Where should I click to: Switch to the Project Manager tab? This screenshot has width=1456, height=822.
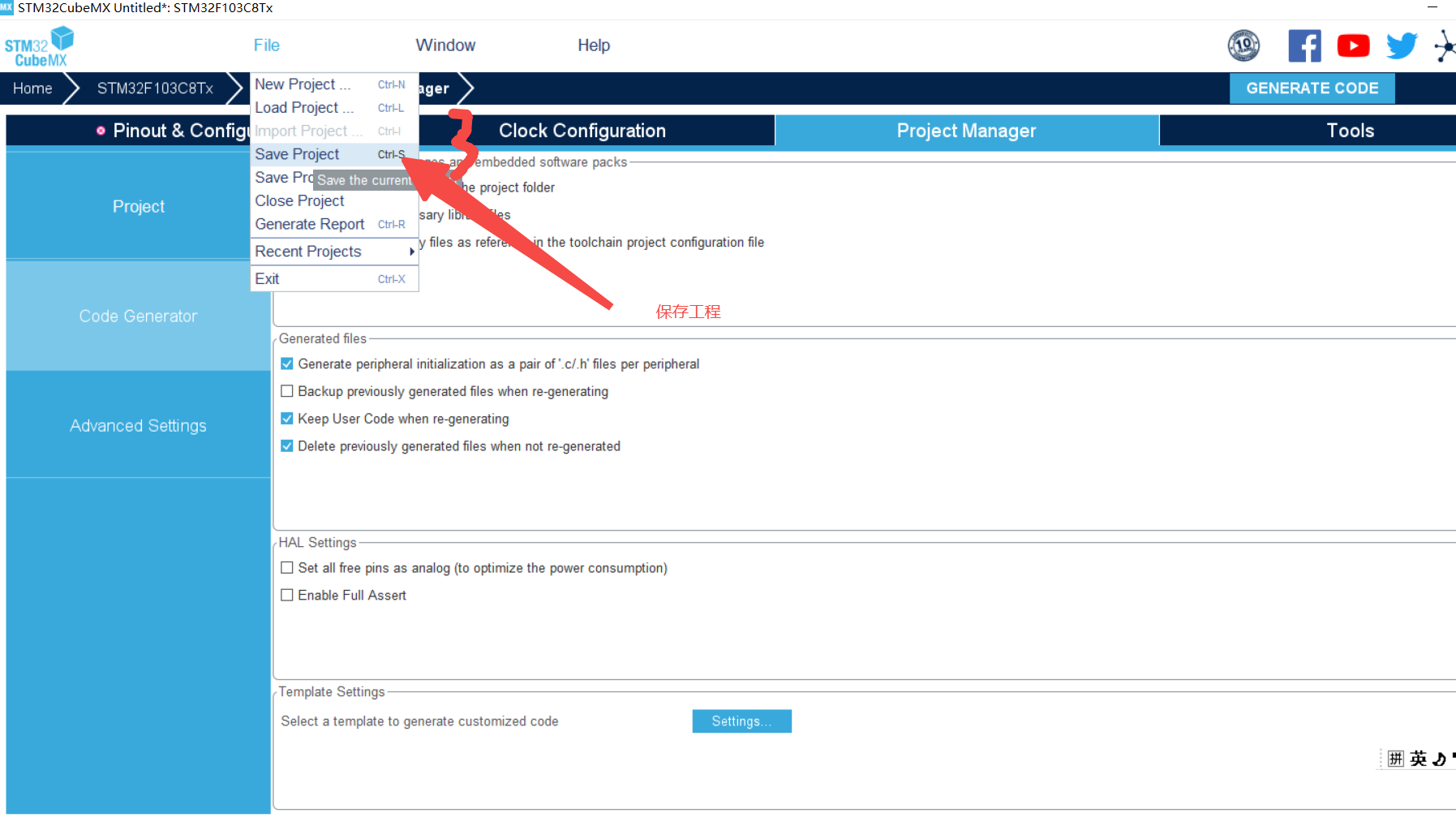pyautogui.click(x=966, y=131)
